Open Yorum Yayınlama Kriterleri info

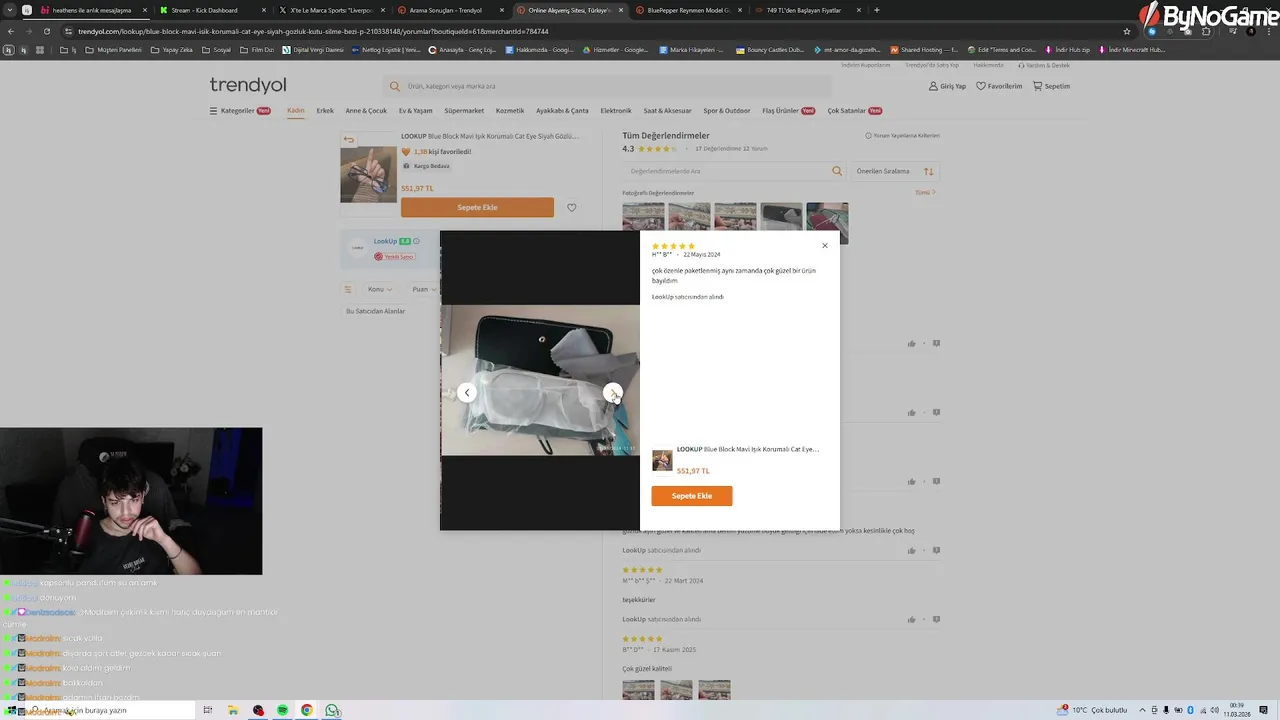(903, 136)
